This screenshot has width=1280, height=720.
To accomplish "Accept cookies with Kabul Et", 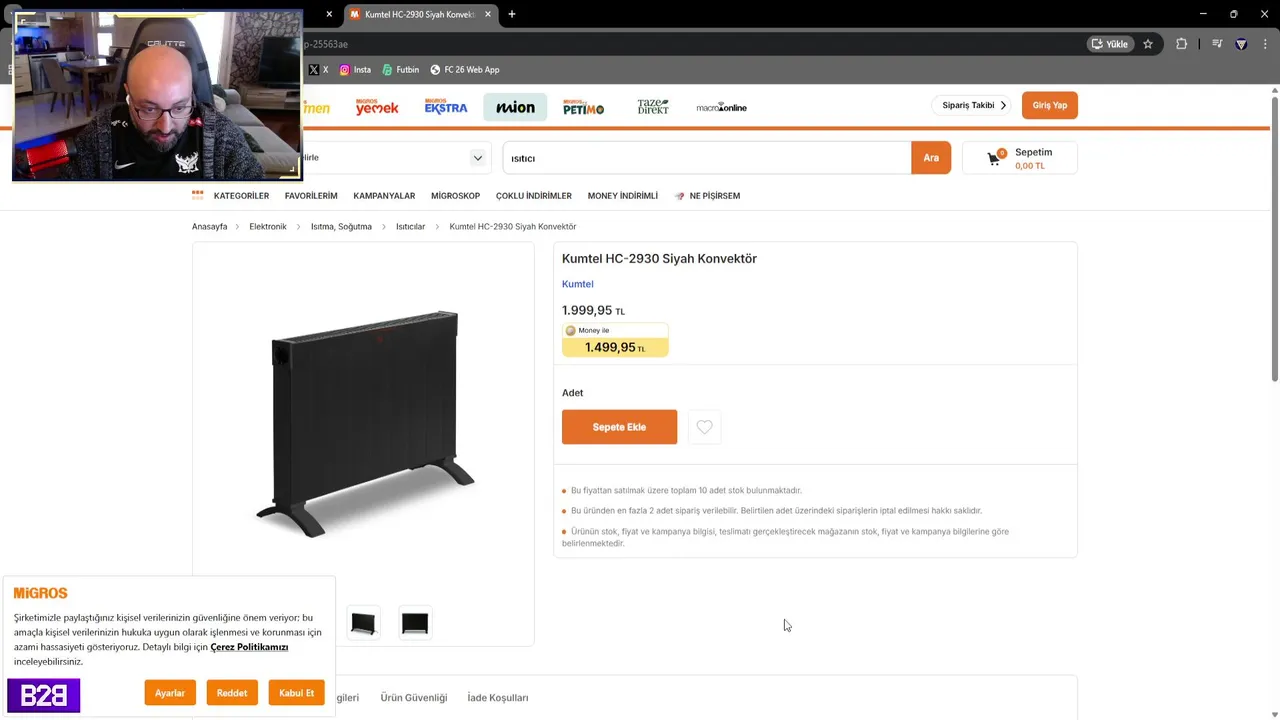I will point(296,693).
